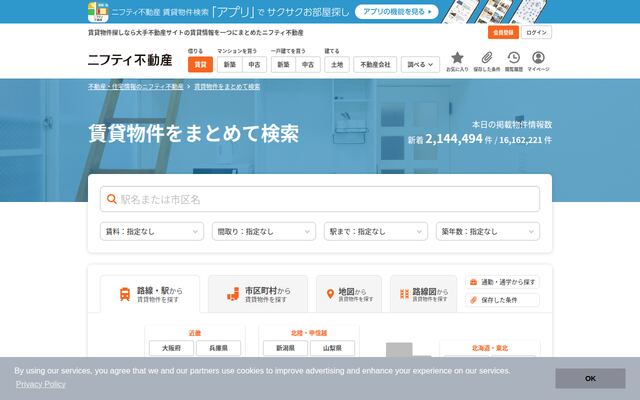Click the Nifty app icon in top banner
Screen dimensions: 640x400
pyautogui.click(x=98, y=12)
